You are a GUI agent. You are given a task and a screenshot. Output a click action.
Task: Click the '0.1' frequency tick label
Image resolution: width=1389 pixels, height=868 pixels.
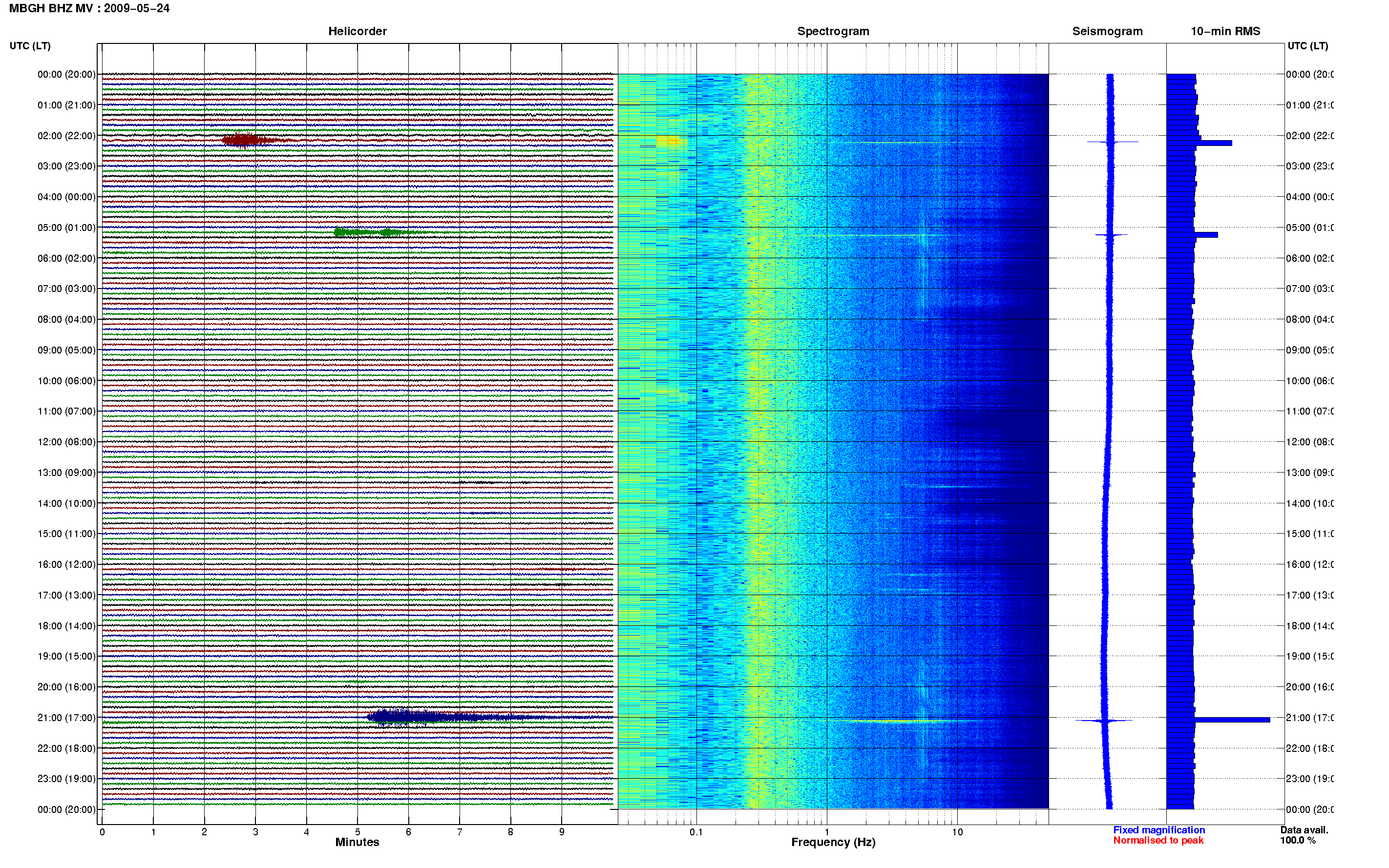696,832
